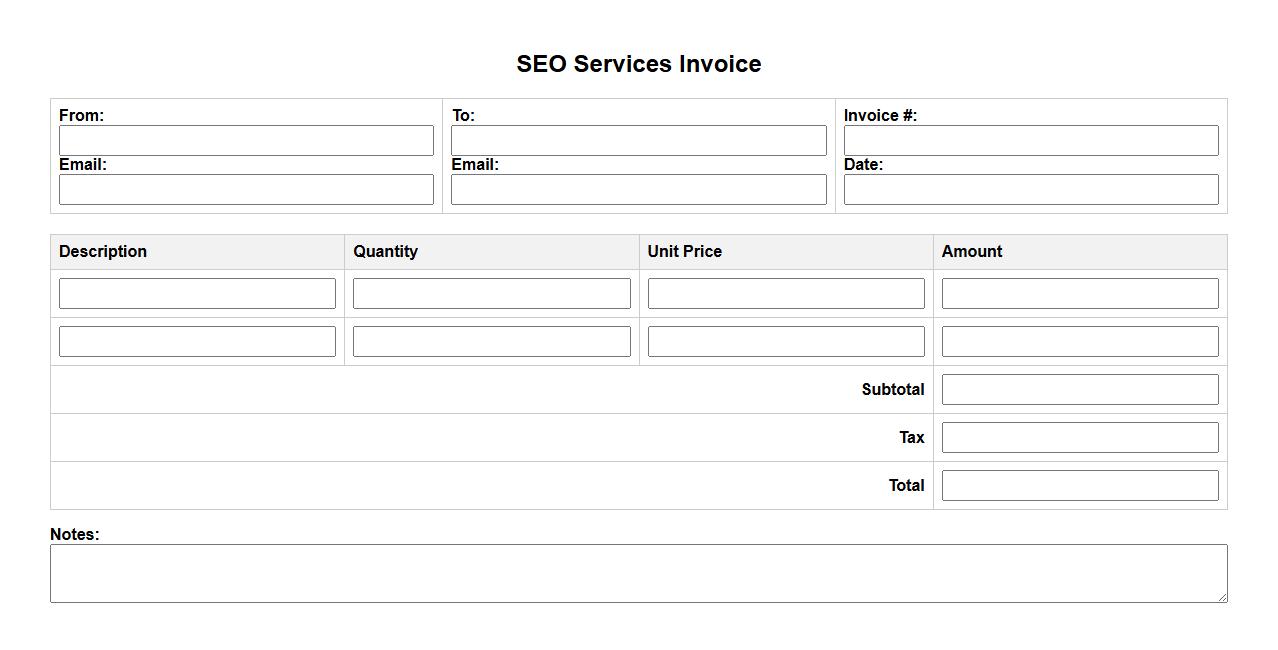
Task: Focus first row Unit Price field
Action: coord(786,293)
